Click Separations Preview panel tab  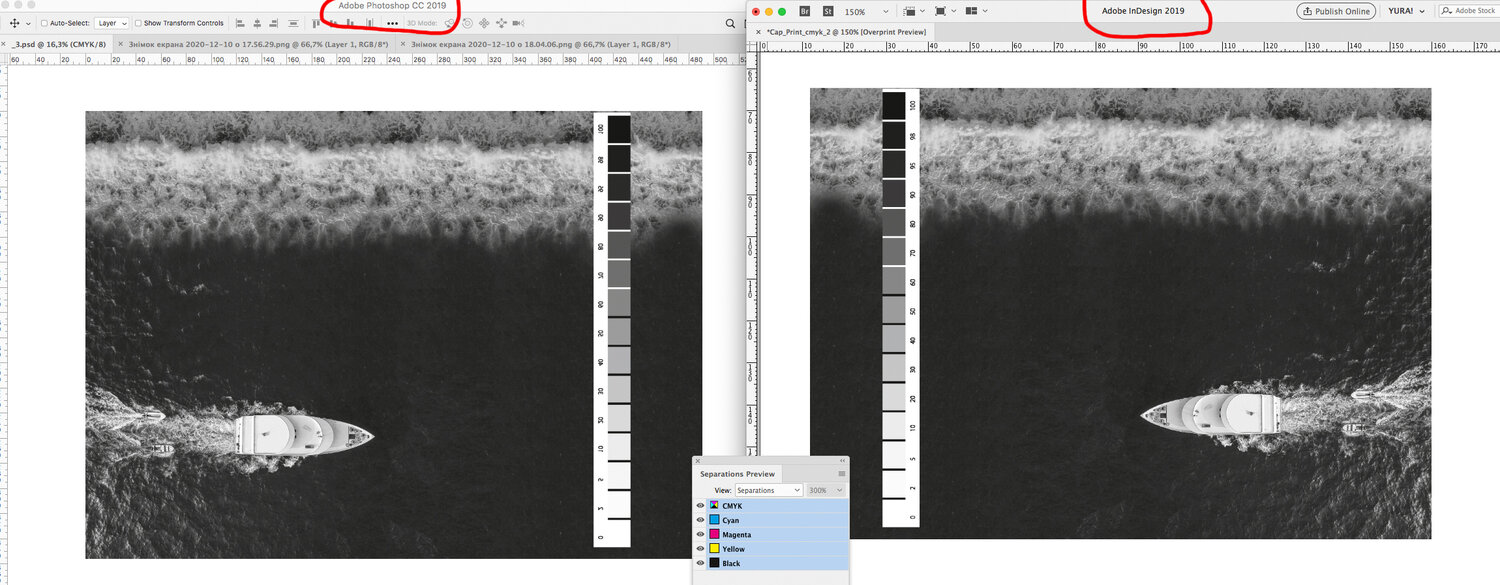737,474
